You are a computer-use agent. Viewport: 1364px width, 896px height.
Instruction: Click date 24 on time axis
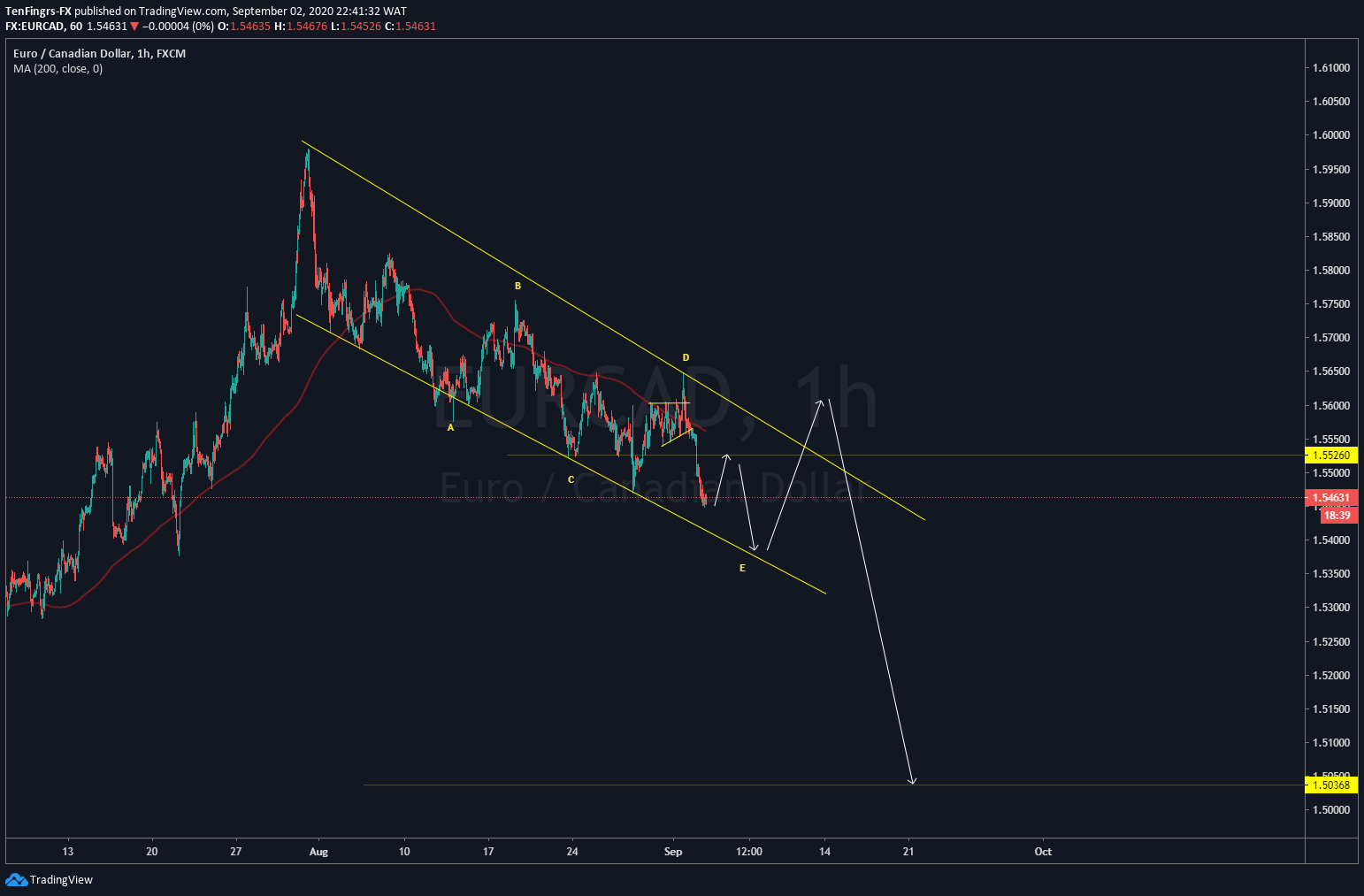[x=572, y=852]
